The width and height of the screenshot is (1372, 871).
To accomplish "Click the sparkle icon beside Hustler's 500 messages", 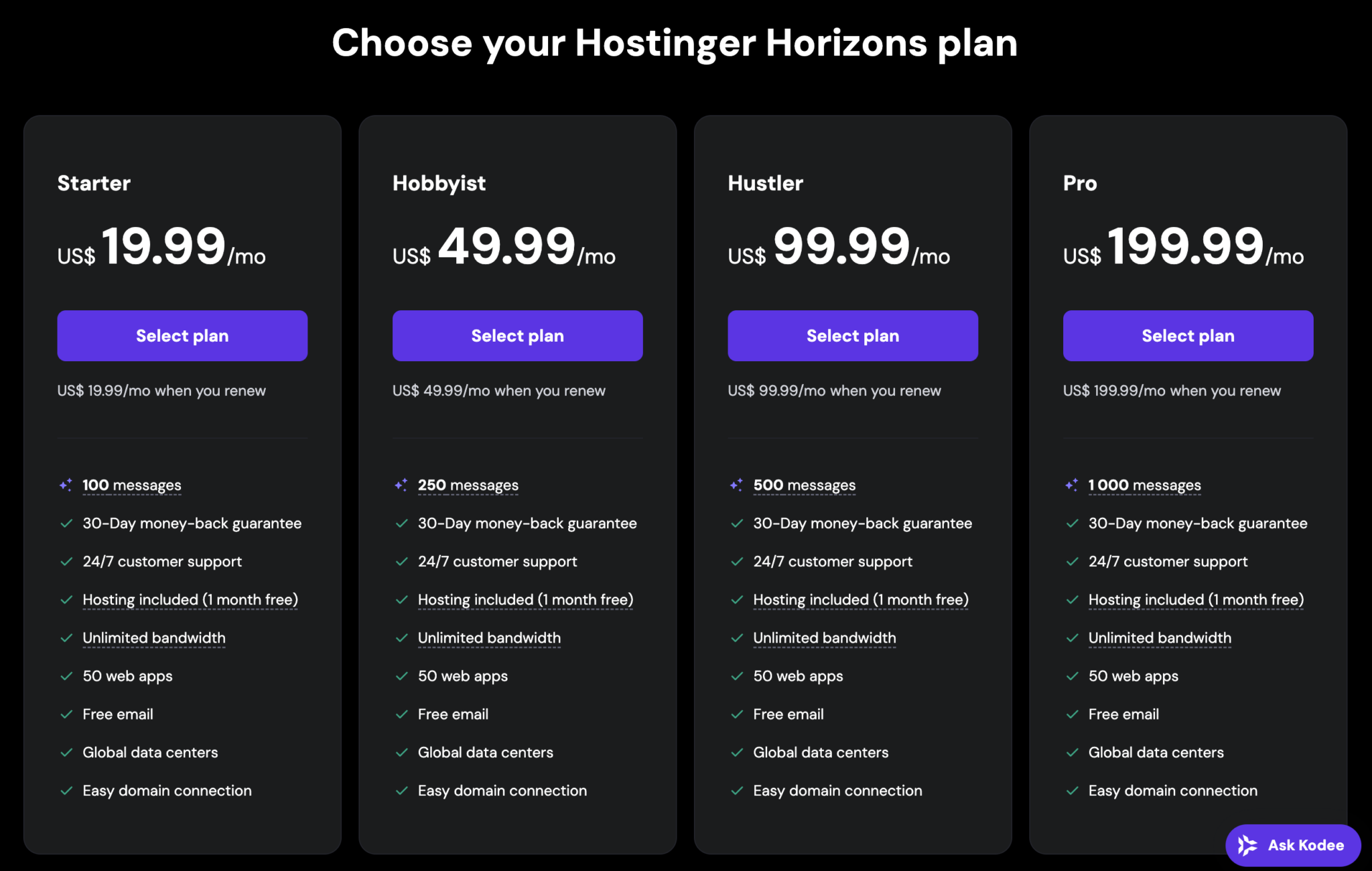I will (x=737, y=484).
